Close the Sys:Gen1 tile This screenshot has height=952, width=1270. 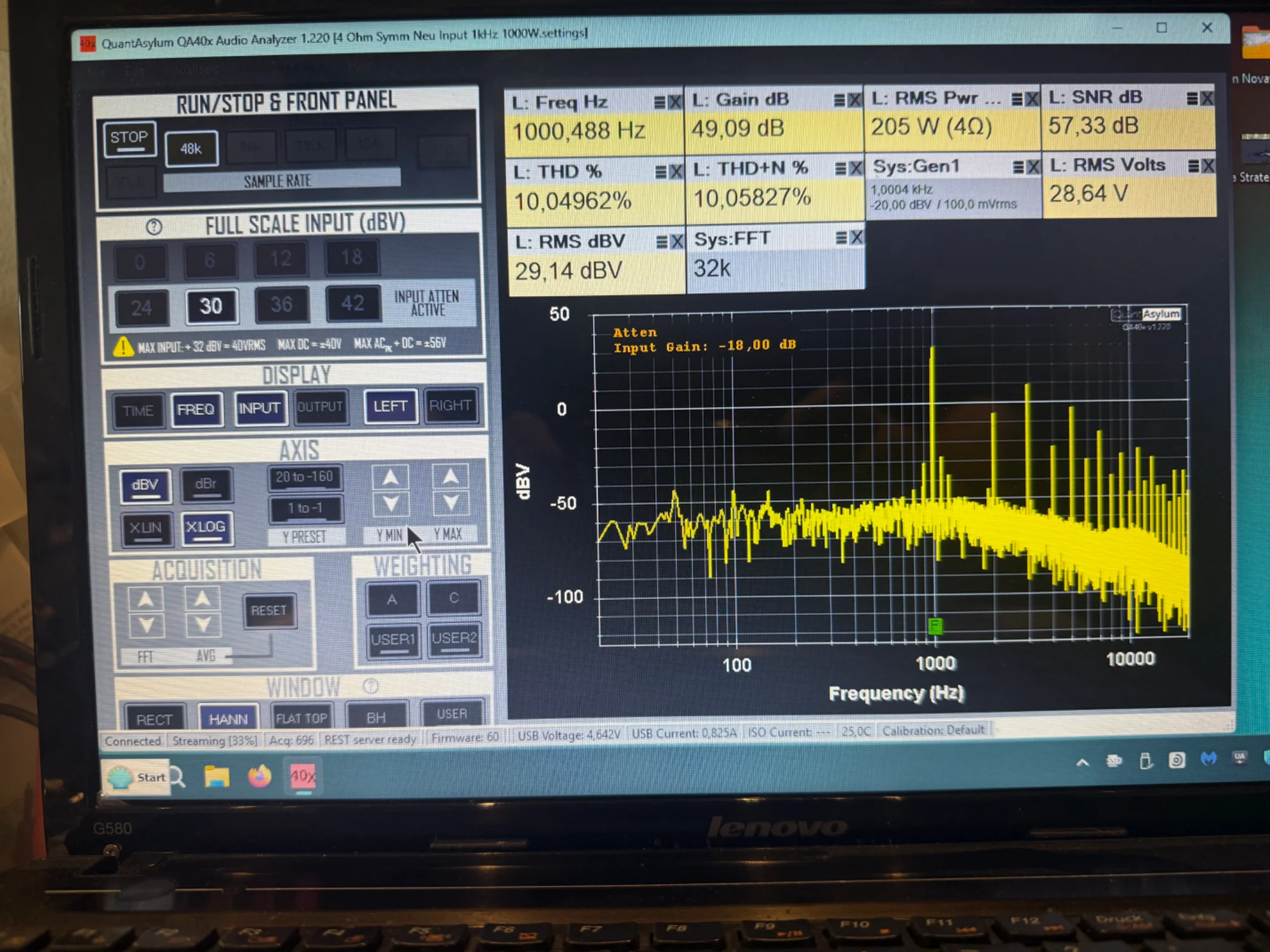click(1034, 167)
